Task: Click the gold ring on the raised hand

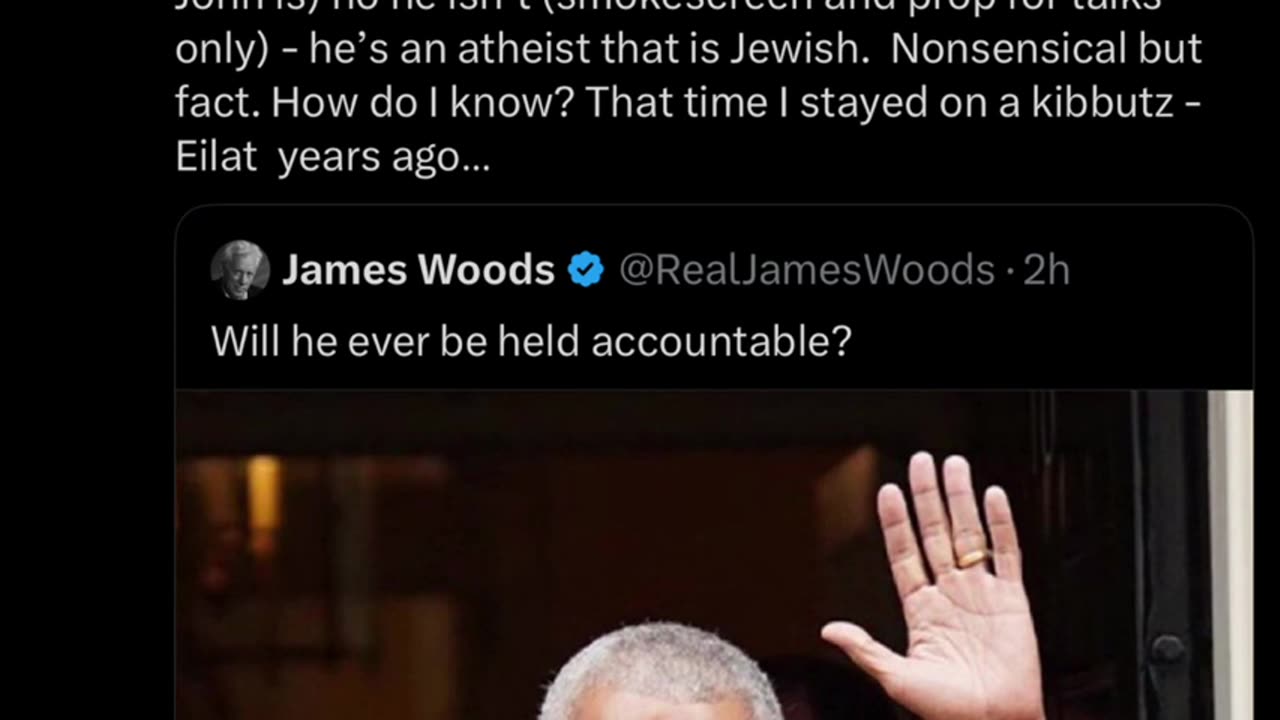Action: pos(972,558)
